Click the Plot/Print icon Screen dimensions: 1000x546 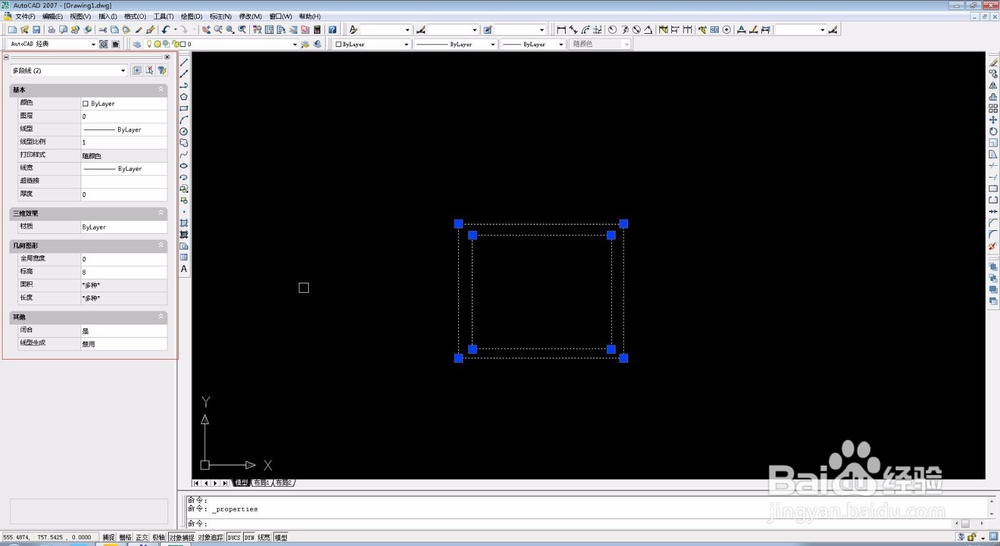click(52, 29)
